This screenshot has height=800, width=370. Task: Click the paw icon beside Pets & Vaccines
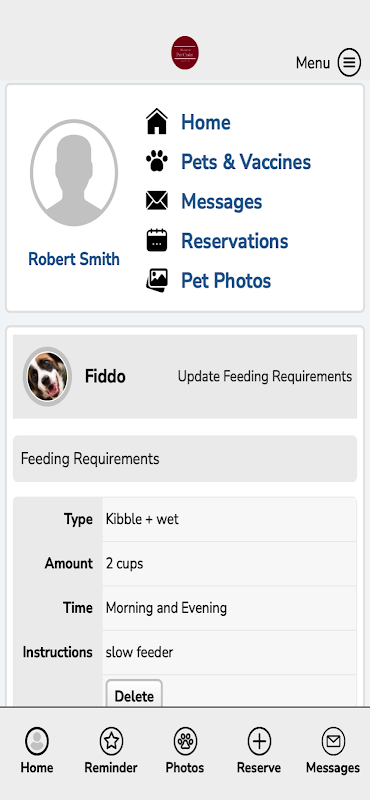point(157,161)
